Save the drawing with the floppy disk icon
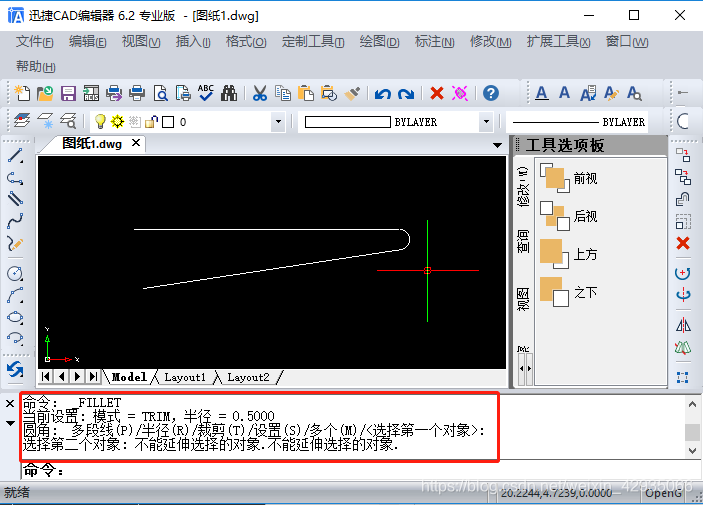This screenshot has height=505, width=703. (x=68, y=93)
